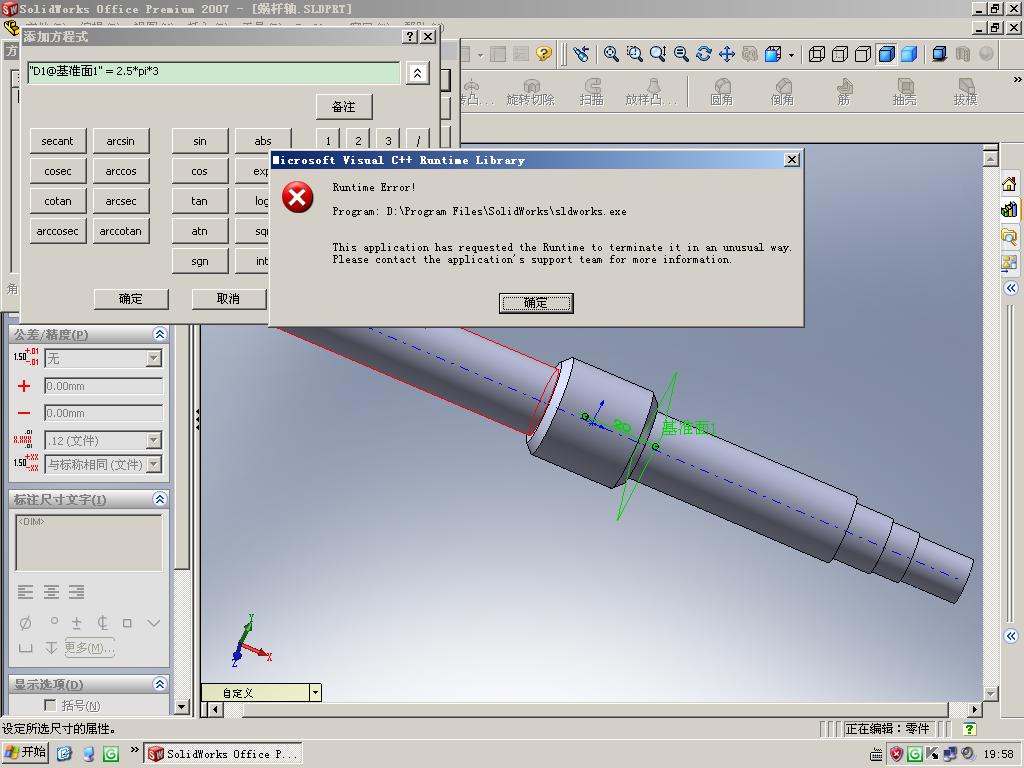The image size is (1024, 768).
Task: Click the Draft (拔模) feature tool
Action: coord(965,92)
